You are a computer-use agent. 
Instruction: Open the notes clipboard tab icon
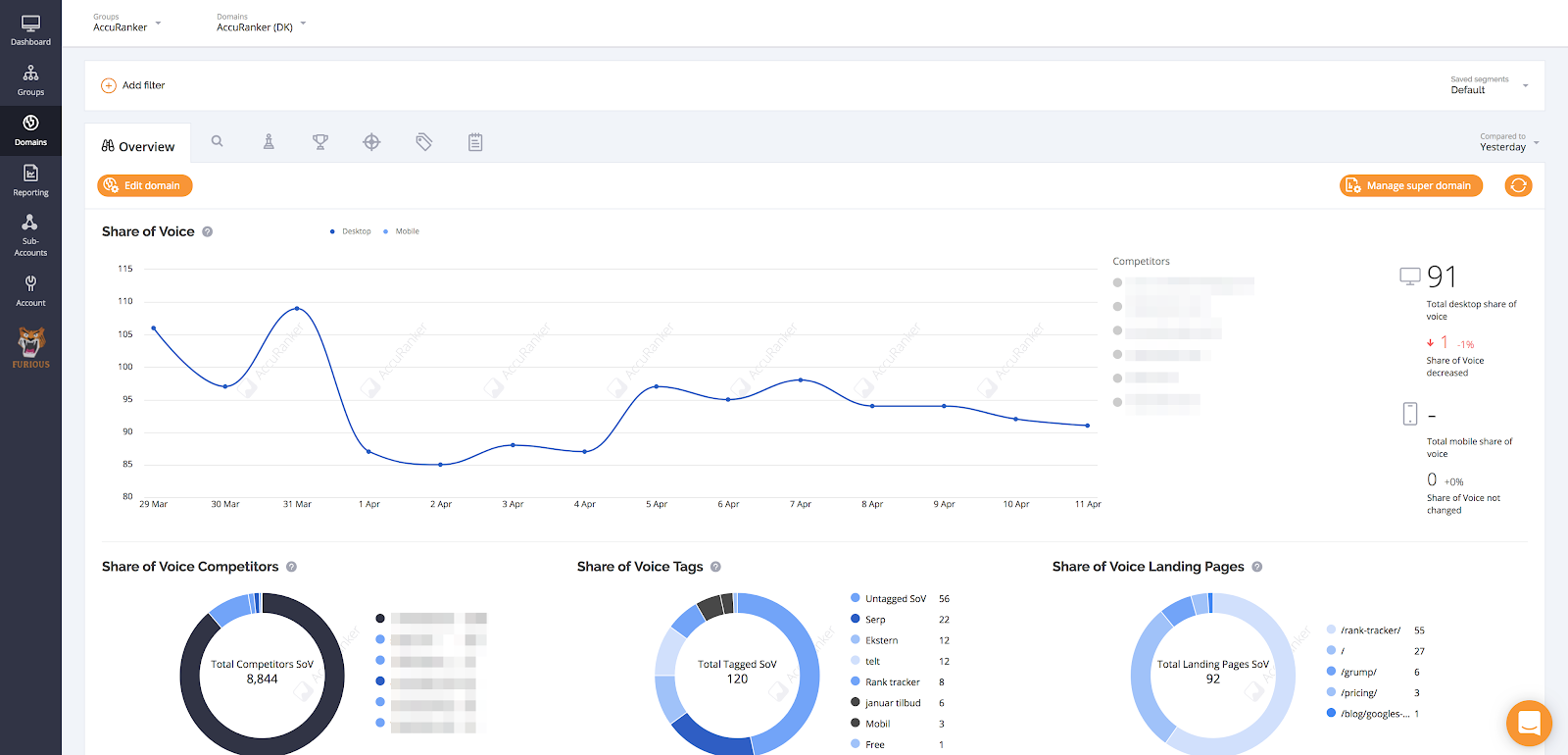point(475,142)
